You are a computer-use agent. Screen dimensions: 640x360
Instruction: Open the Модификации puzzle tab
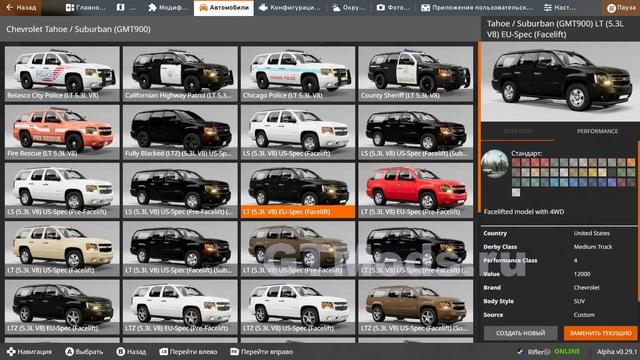click(168, 7)
